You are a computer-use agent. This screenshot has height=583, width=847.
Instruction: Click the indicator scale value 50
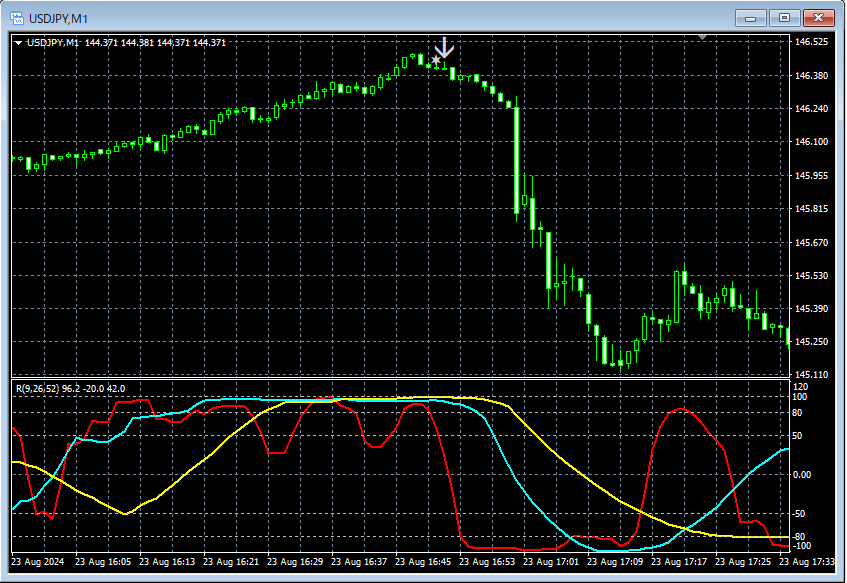[x=798, y=435]
